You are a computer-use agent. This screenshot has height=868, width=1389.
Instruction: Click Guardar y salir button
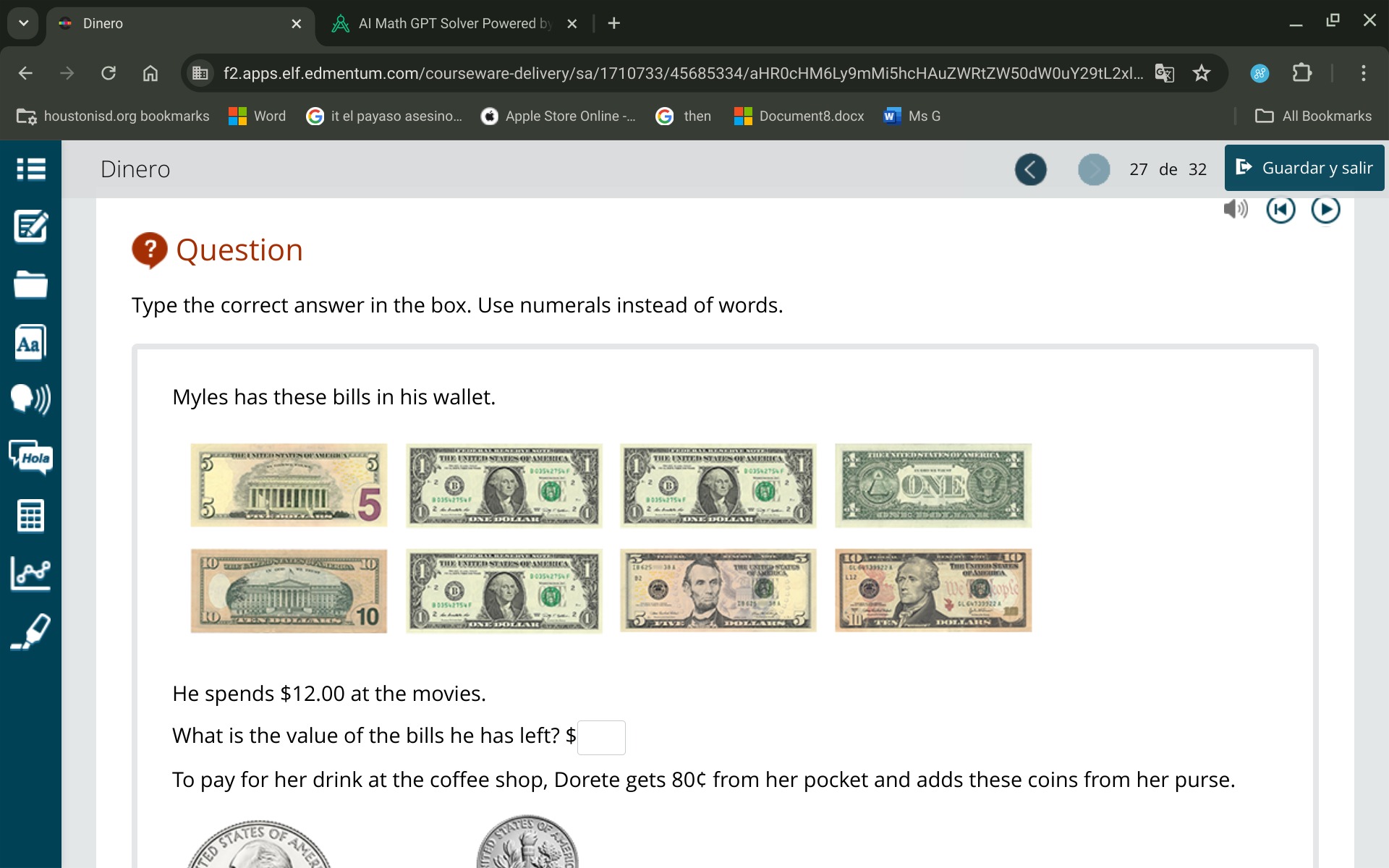[x=1304, y=168]
